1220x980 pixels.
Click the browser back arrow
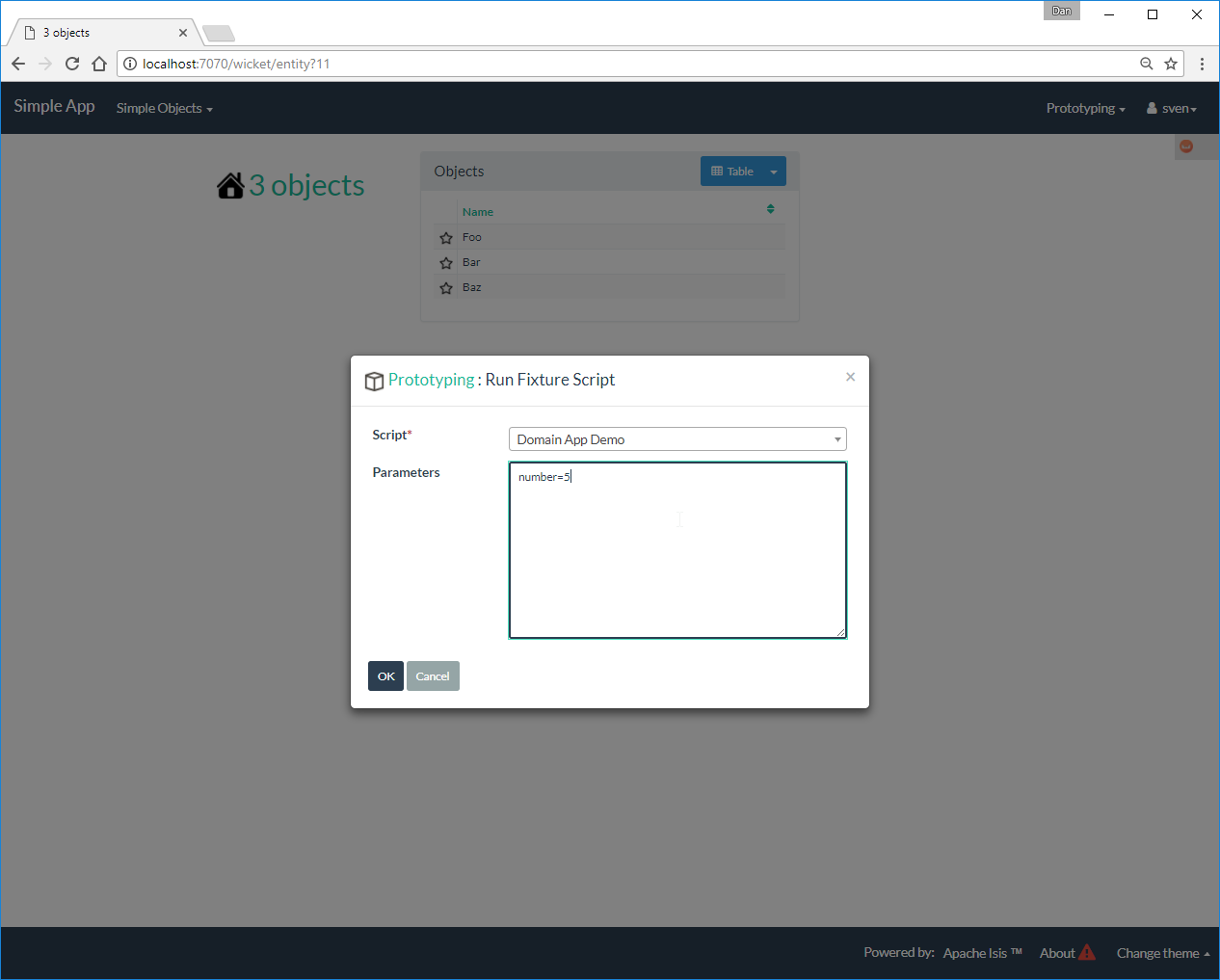18,64
